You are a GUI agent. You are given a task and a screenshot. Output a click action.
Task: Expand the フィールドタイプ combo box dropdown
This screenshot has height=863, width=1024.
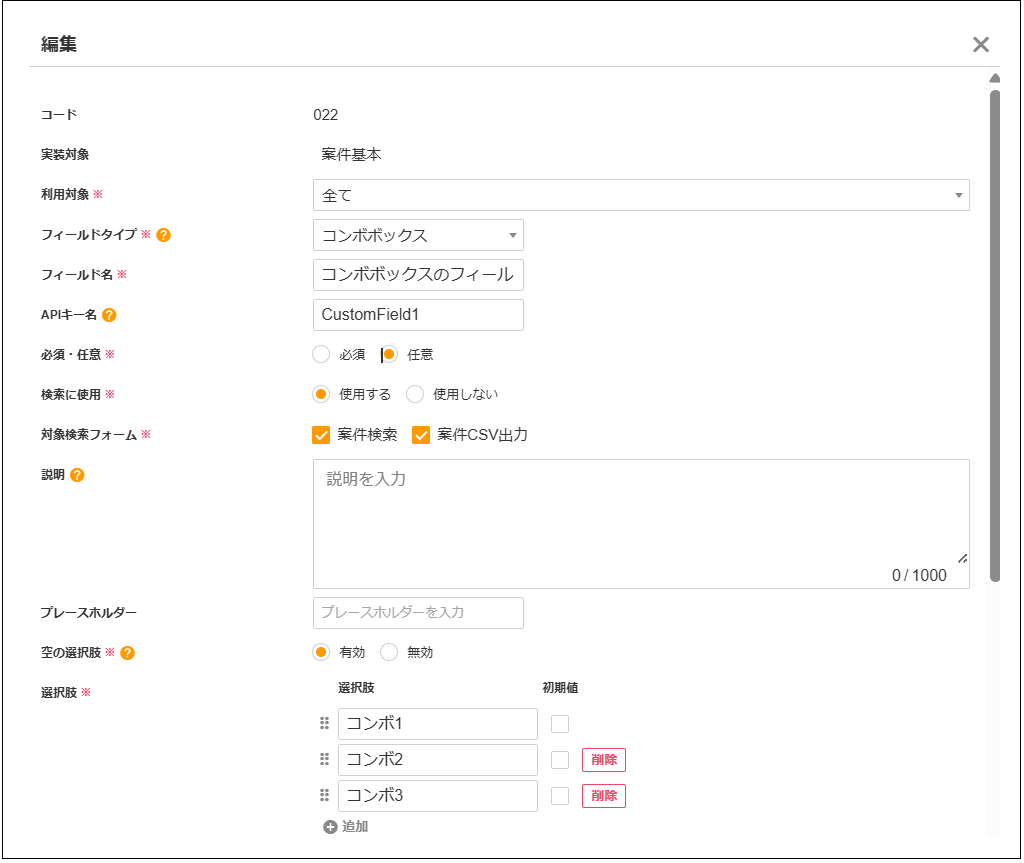point(418,235)
